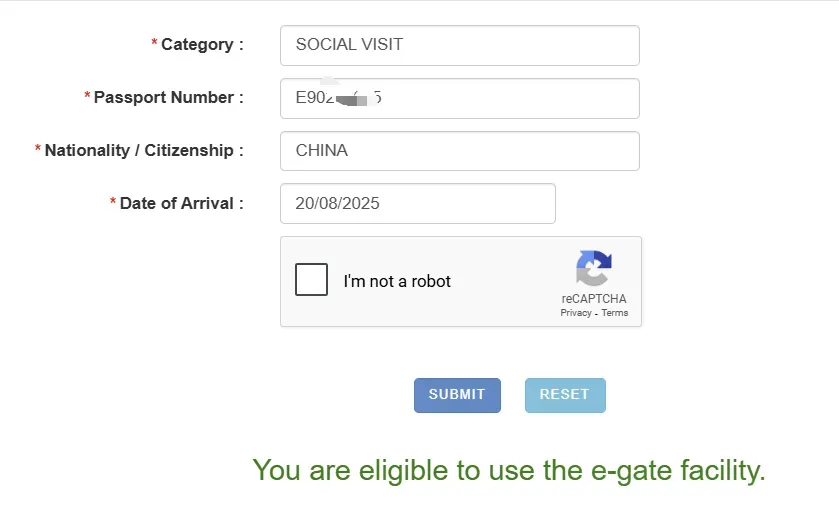Screen dimensions: 839x531
Task: Open the Nationality field showing CHINA
Action: (460, 151)
